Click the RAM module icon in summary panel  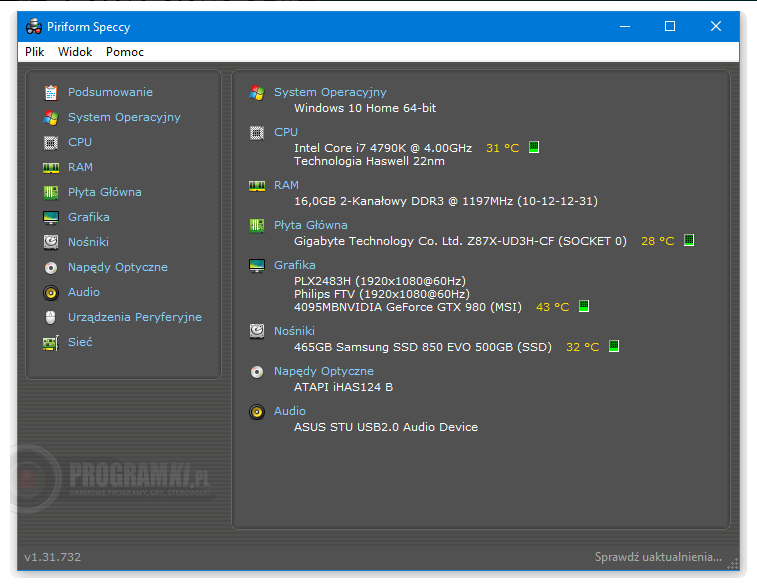tap(257, 185)
